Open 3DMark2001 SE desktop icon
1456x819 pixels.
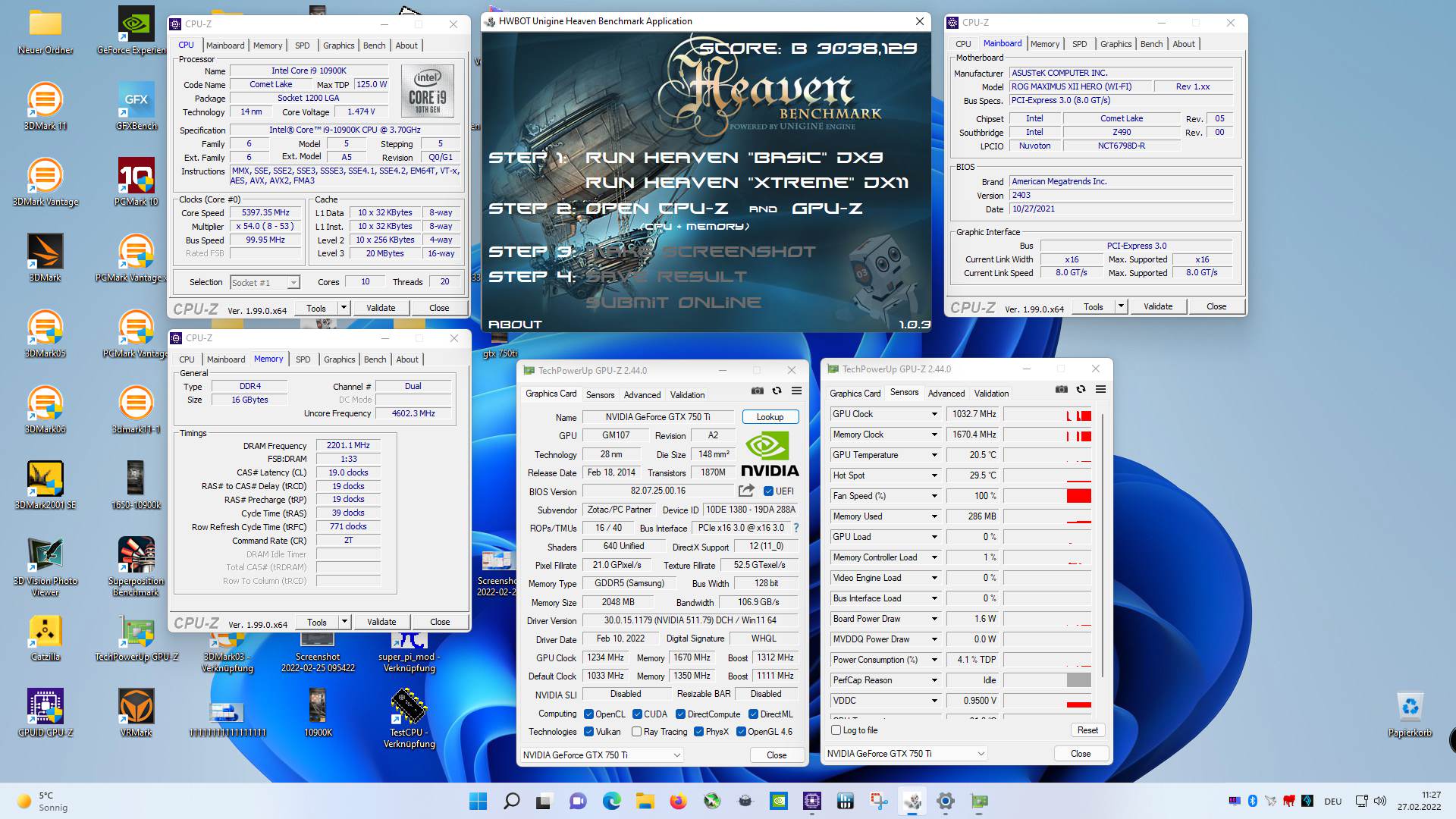point(45,485)
